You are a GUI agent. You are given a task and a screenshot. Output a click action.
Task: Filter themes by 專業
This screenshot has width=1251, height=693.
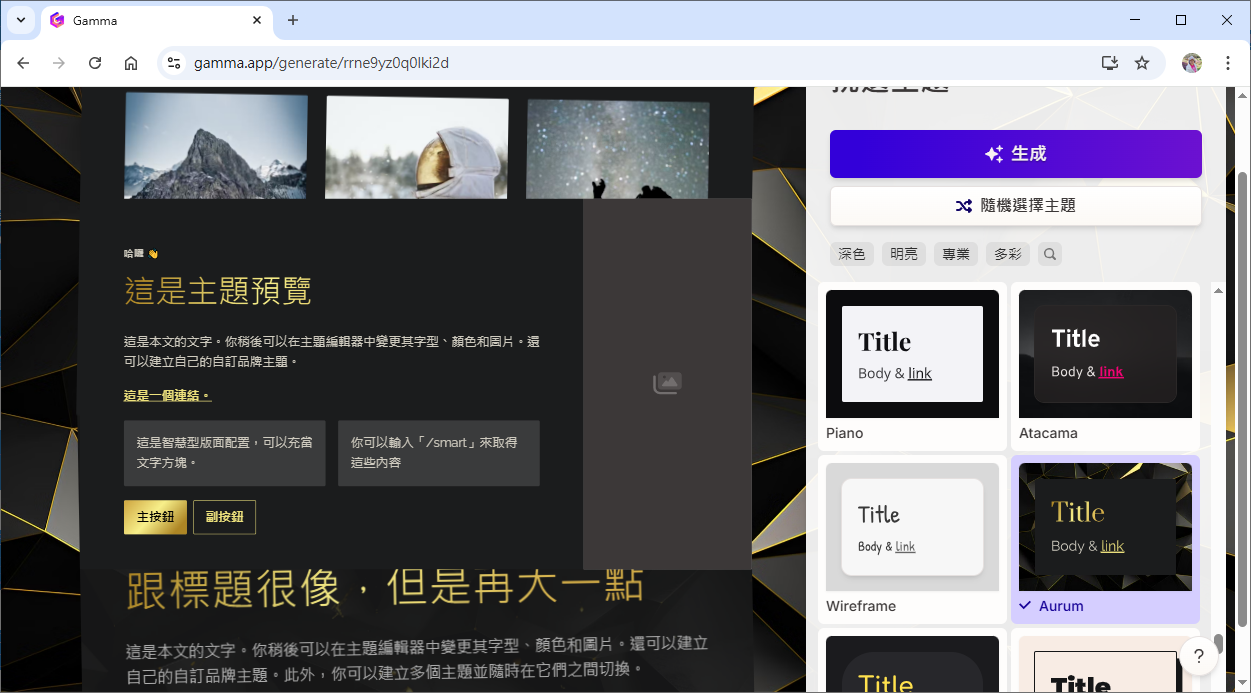956,254
